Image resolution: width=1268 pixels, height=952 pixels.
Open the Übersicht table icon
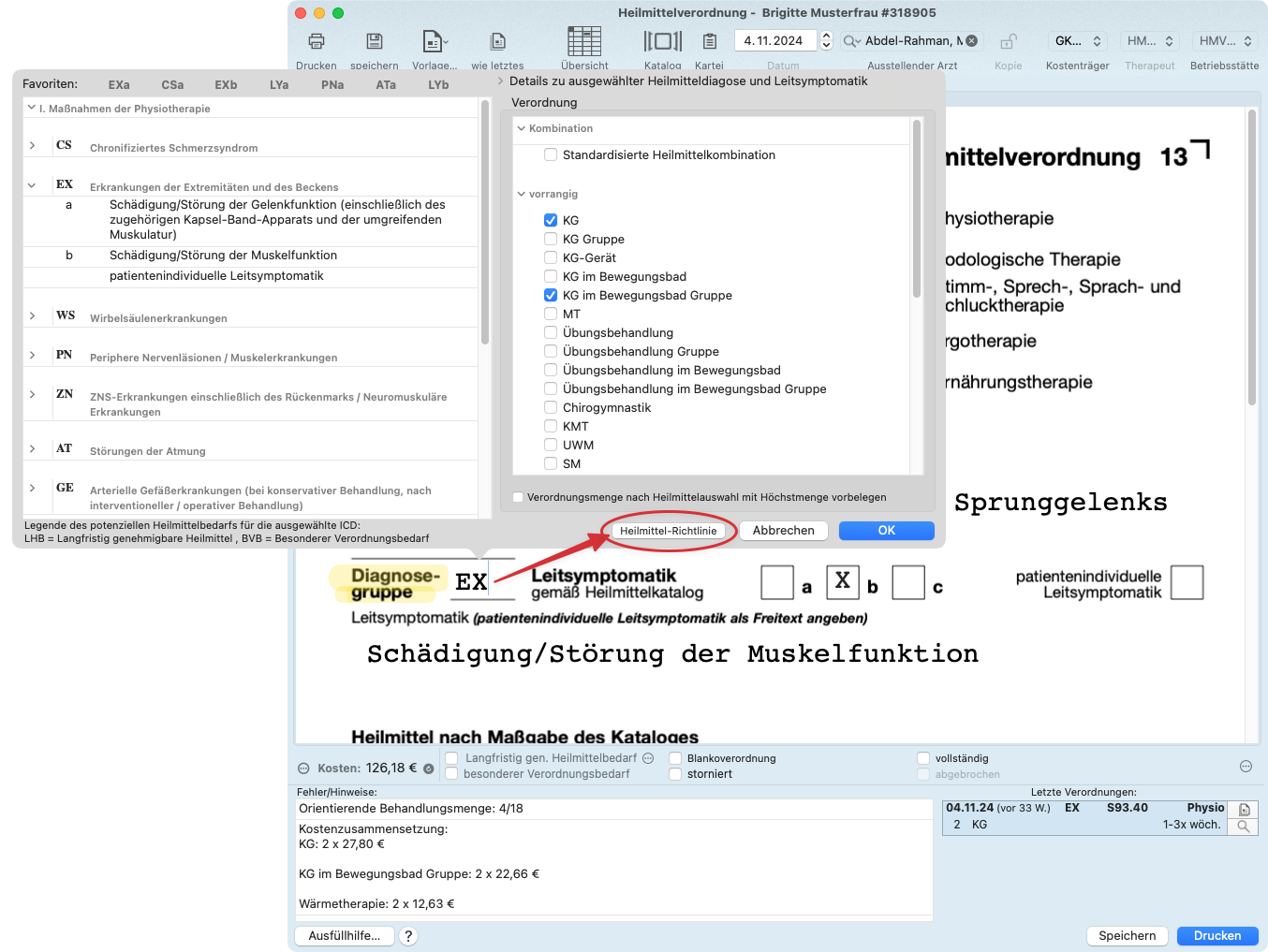coord(584,41)
